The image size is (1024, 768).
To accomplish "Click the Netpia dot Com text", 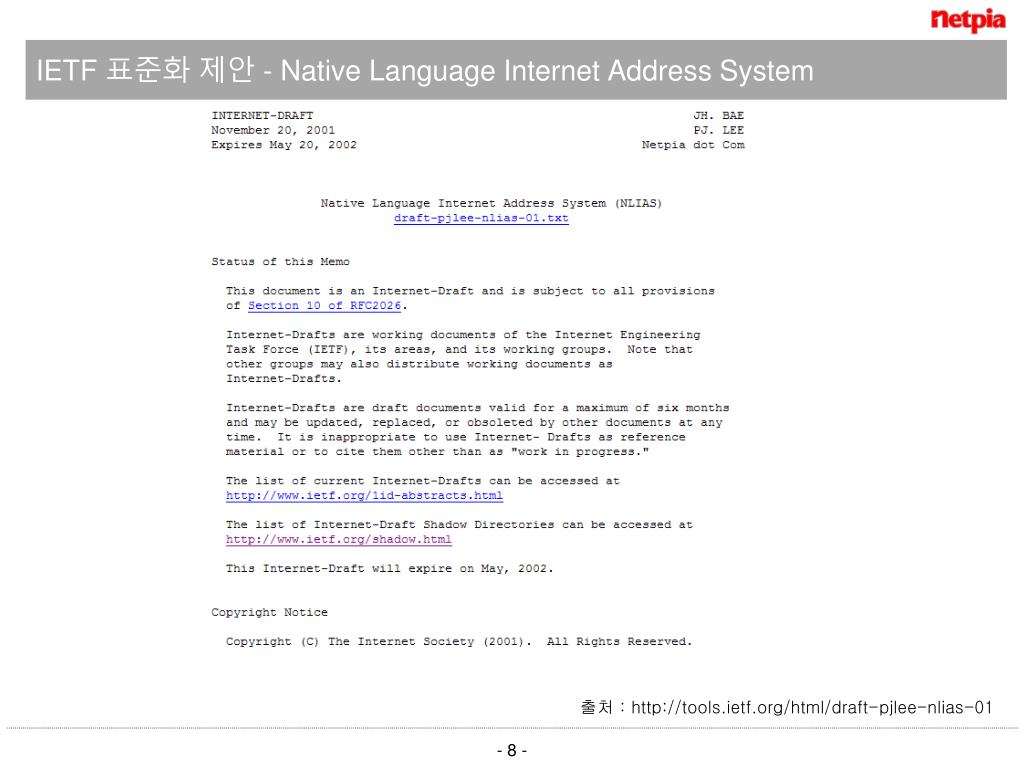I will click(693, 145).
